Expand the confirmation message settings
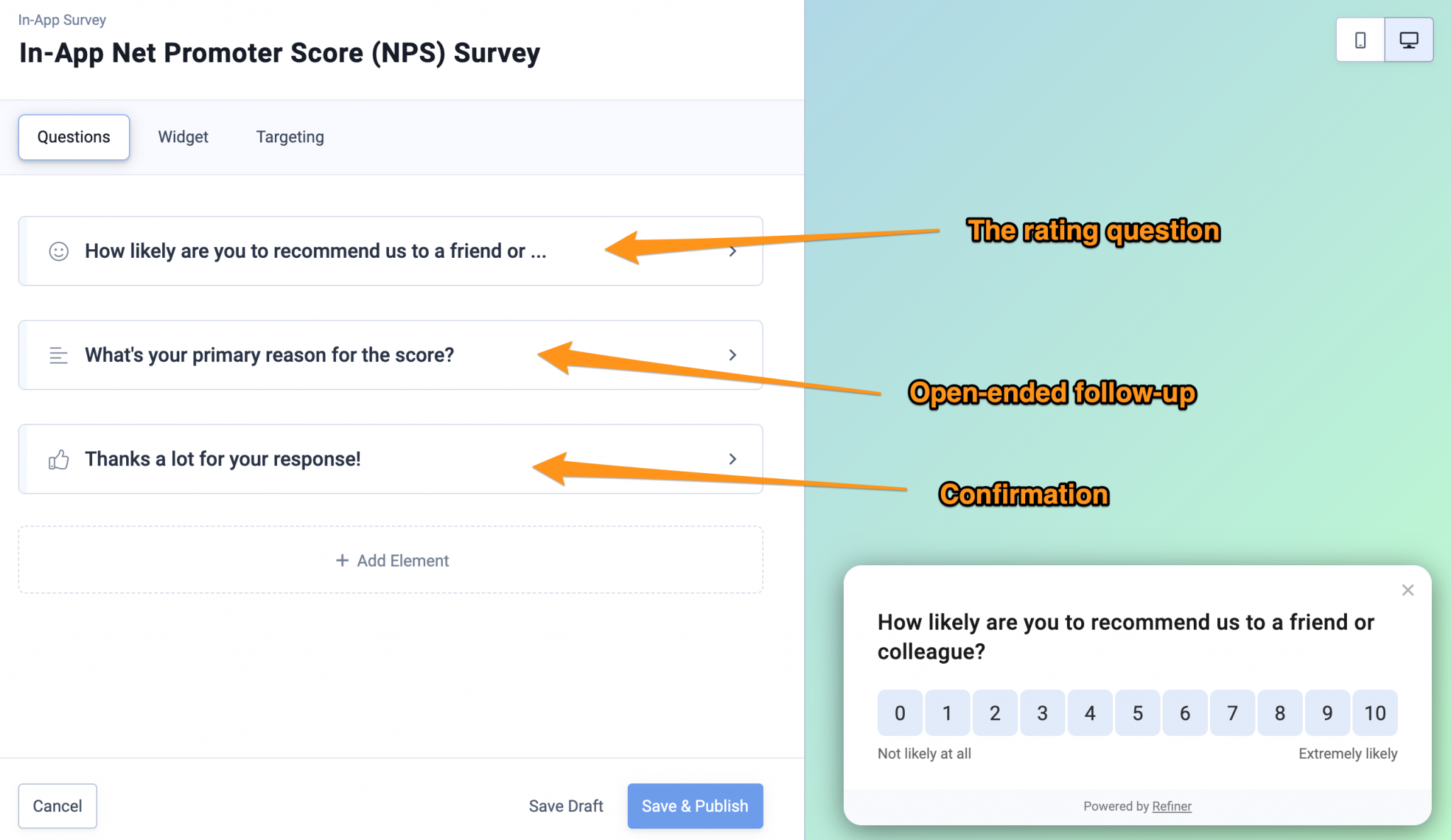Viewport: 1451px width, 840px height. (733, 459)
